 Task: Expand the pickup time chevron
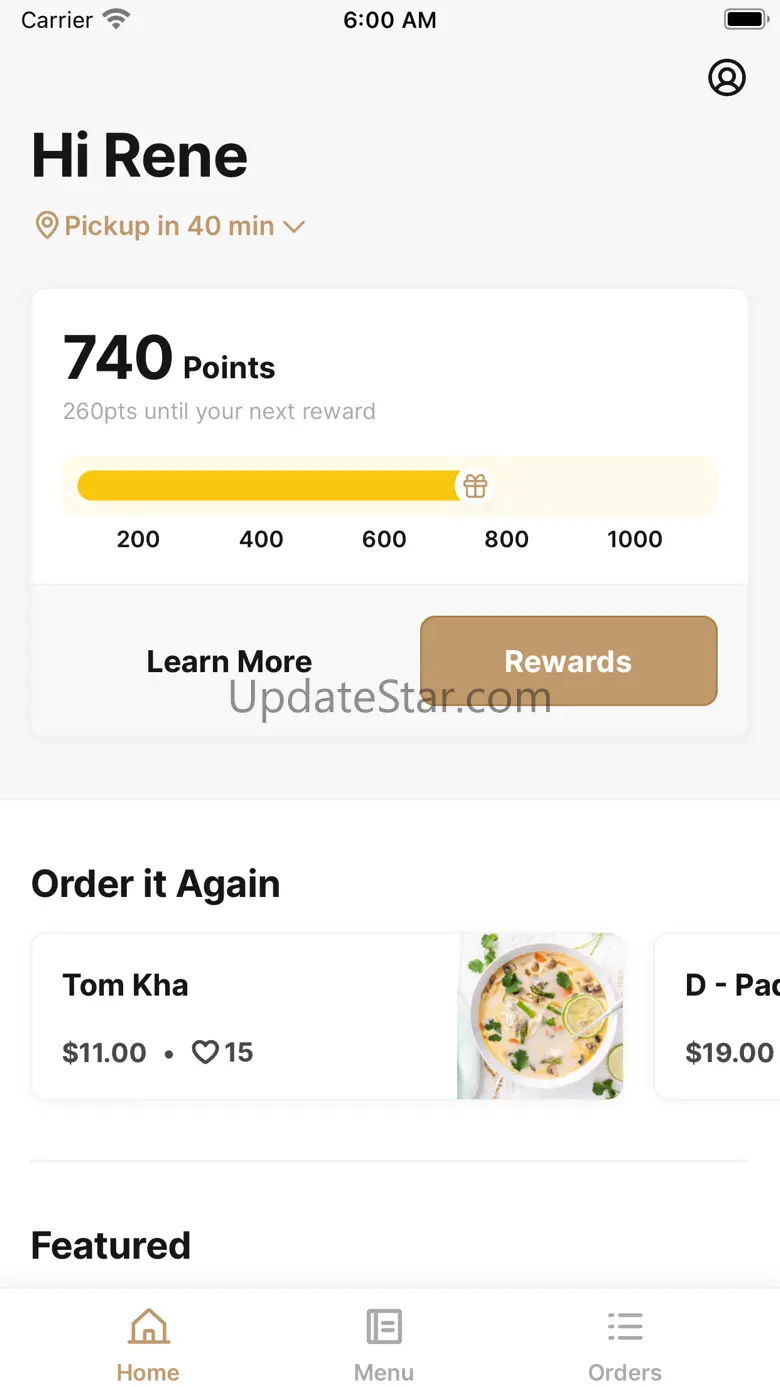293,227
